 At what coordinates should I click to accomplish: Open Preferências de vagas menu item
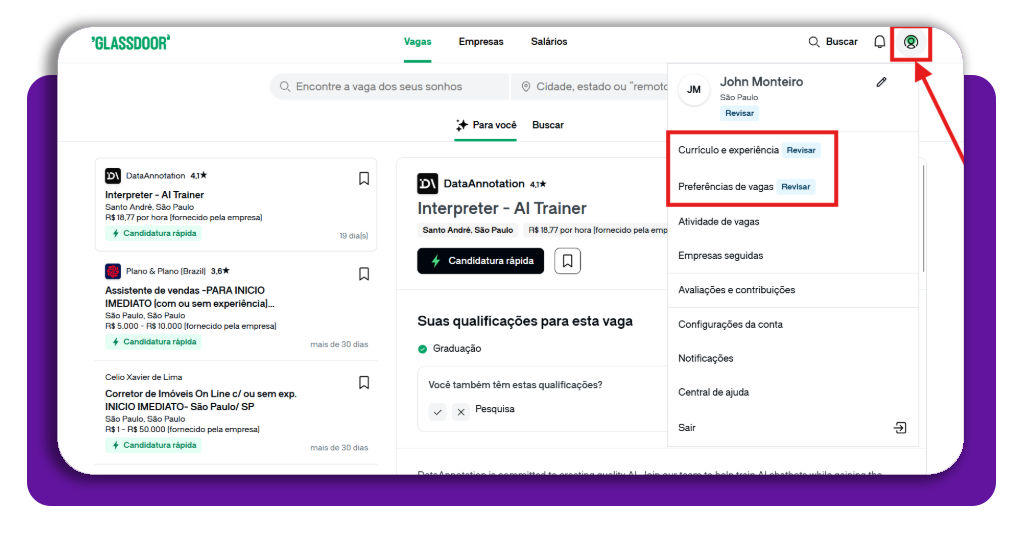pyautogui.click(x=726, y=187)
